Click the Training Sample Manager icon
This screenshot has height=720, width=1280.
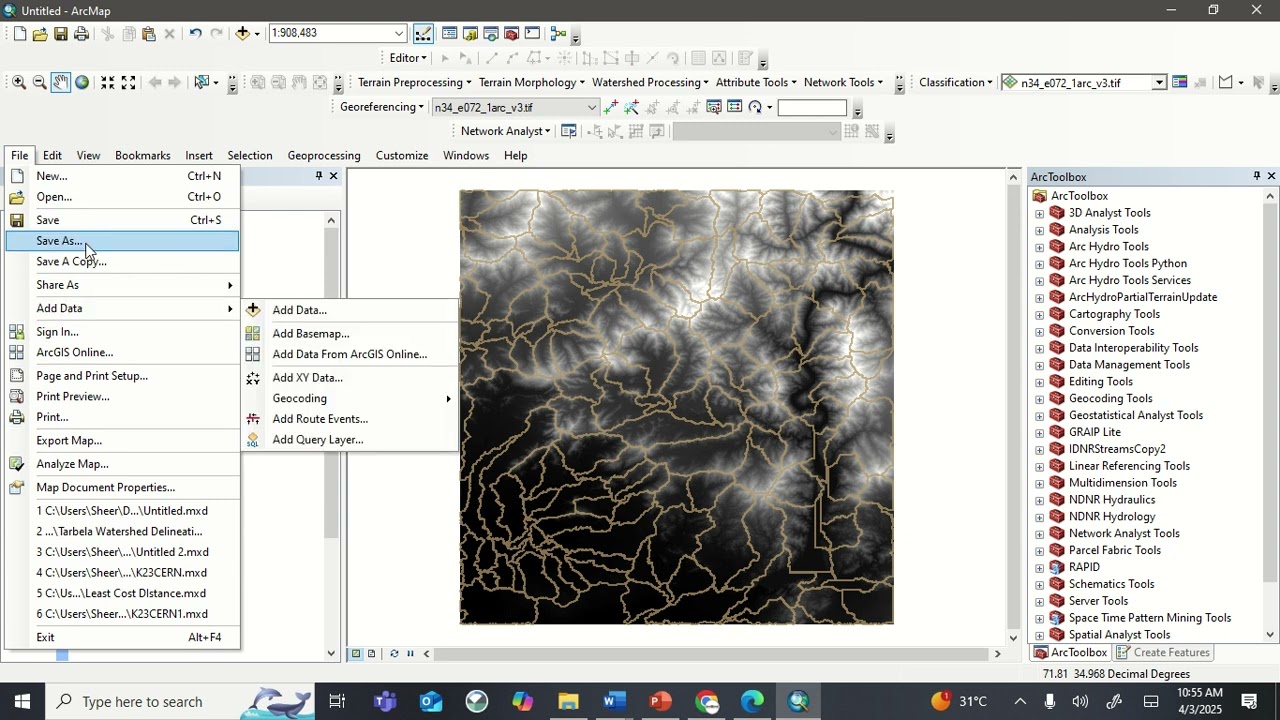pos(1179,82)
